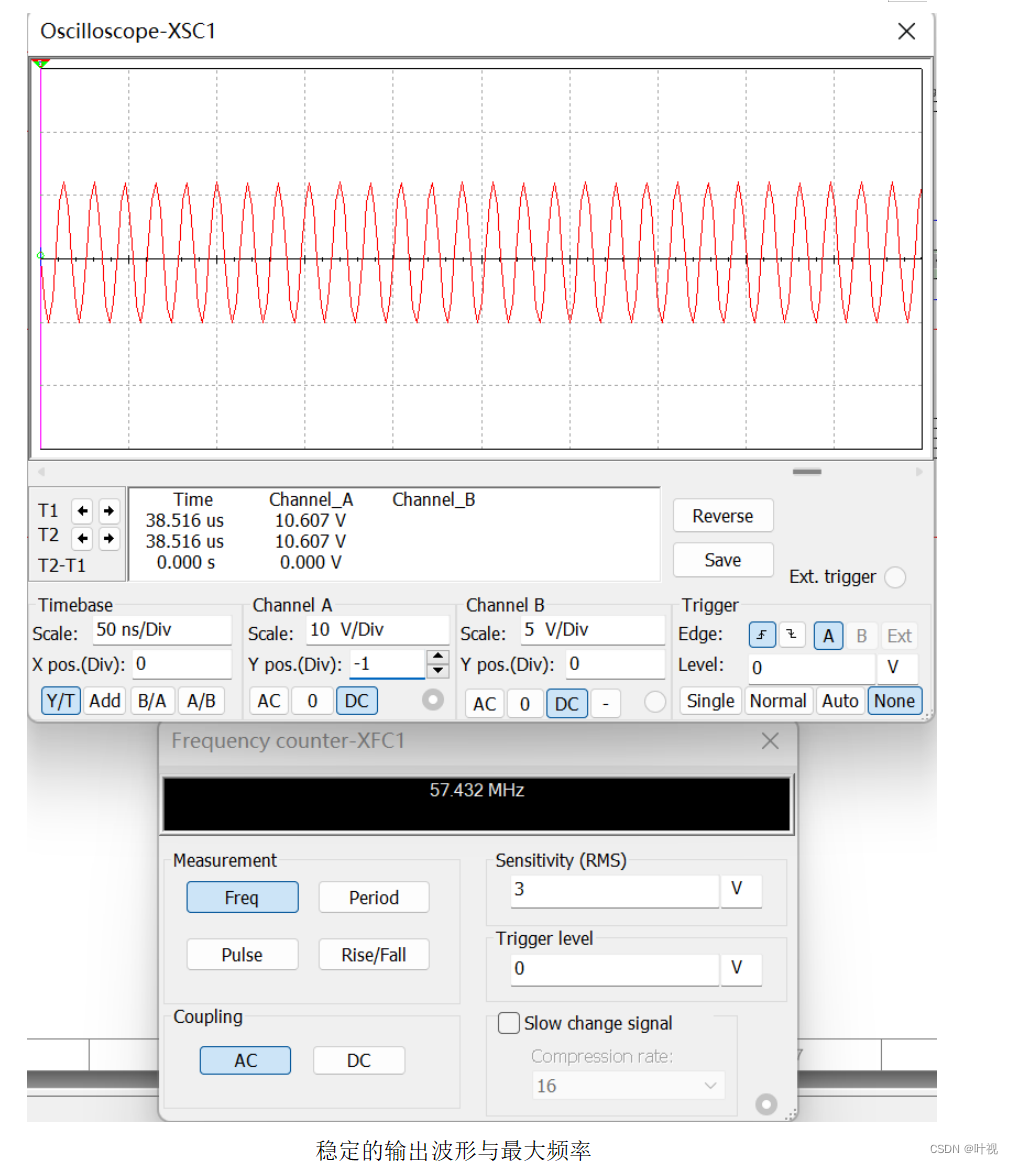Enable Slow change signal checkbox
Screen dimensions: 1013x1164
pos(508,1023)
